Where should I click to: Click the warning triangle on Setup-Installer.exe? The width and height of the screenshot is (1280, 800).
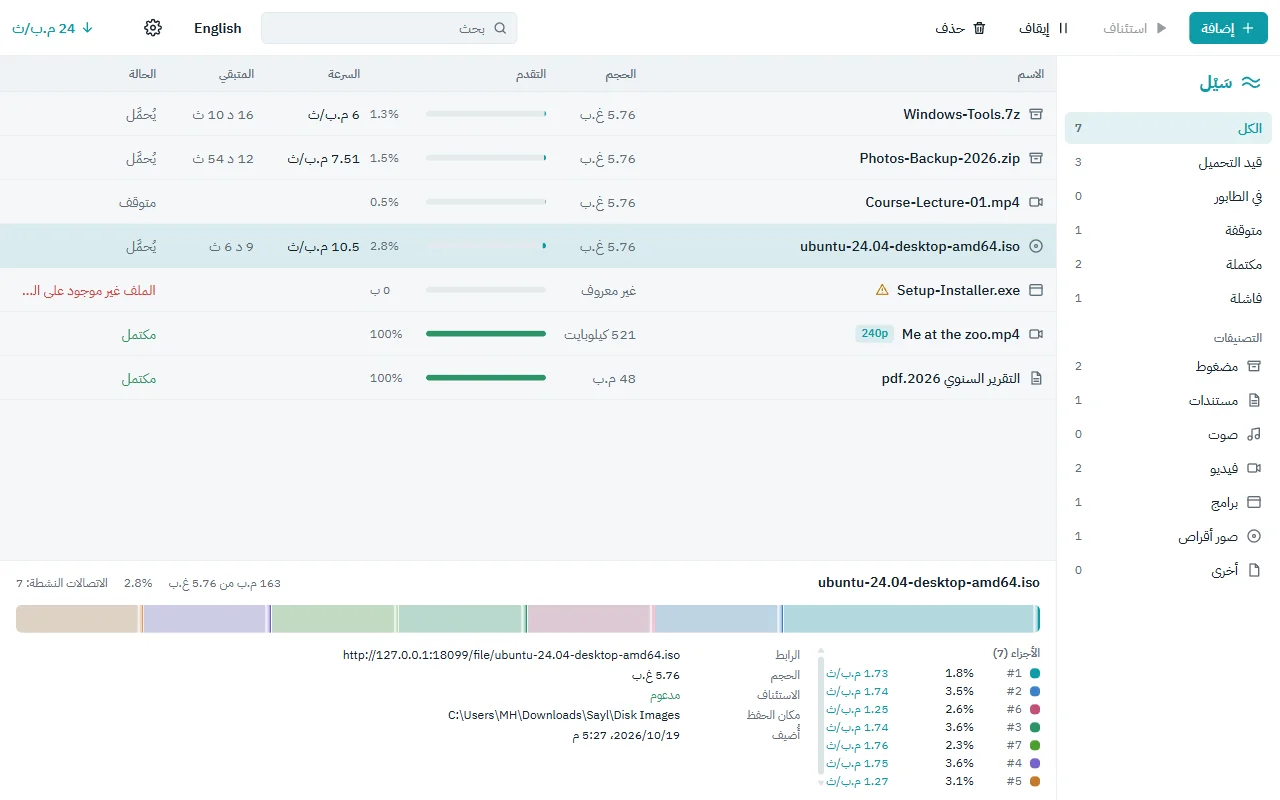pos(882,290)
